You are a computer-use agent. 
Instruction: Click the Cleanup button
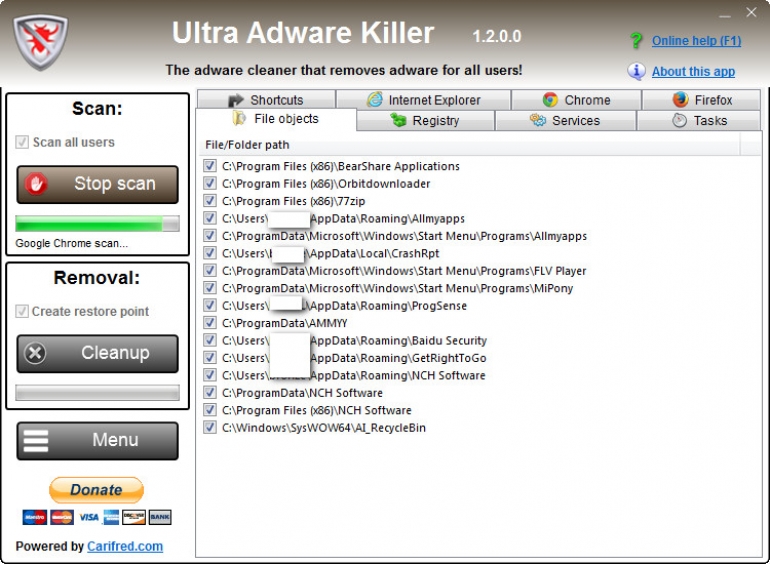click(97, 353)
